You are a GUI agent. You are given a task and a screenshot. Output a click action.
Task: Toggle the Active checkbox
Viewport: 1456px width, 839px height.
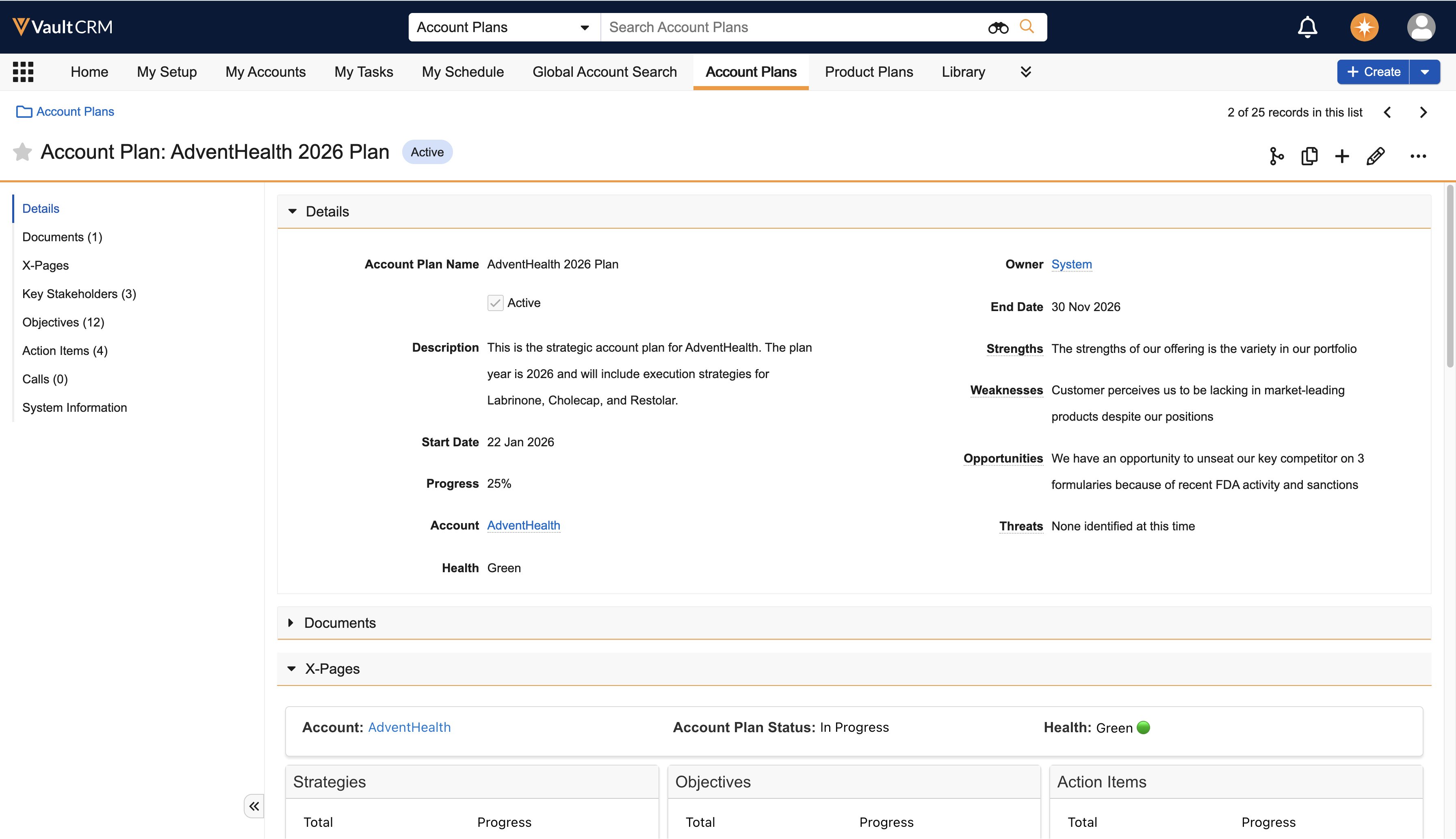tap(495, 303)
